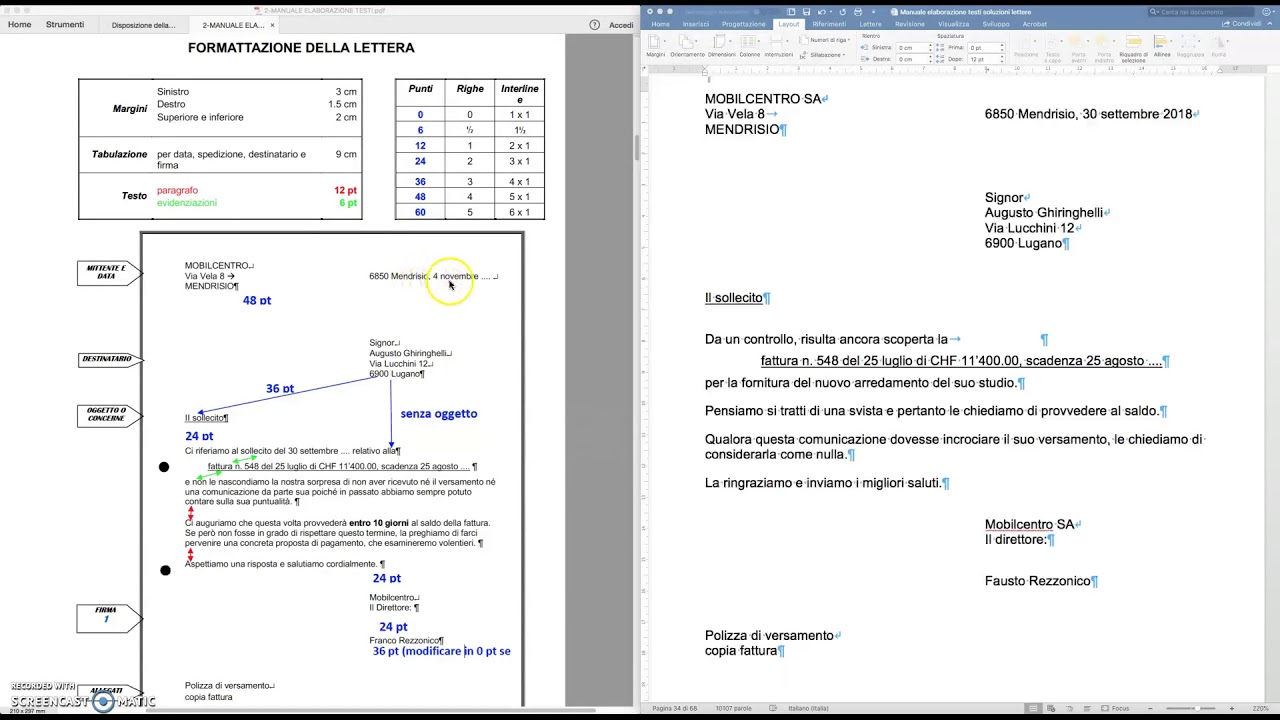Click the 220% zoom level
The image size is (1280, 720).
point(1260,708)
